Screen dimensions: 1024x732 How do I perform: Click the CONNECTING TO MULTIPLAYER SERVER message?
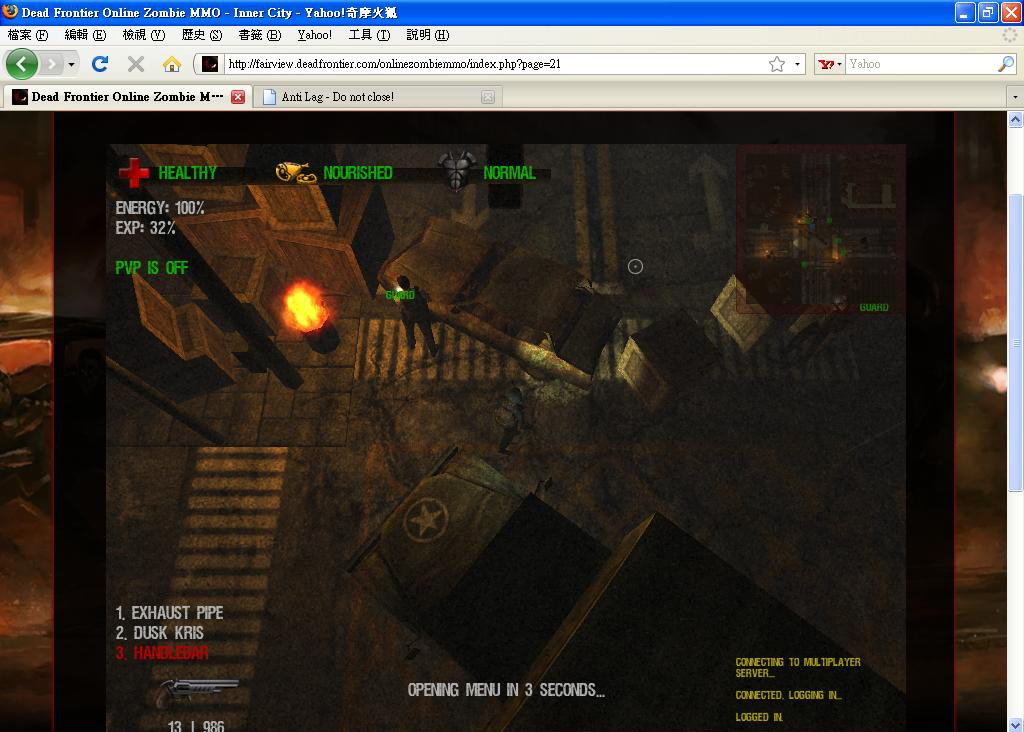pos(798,667)
